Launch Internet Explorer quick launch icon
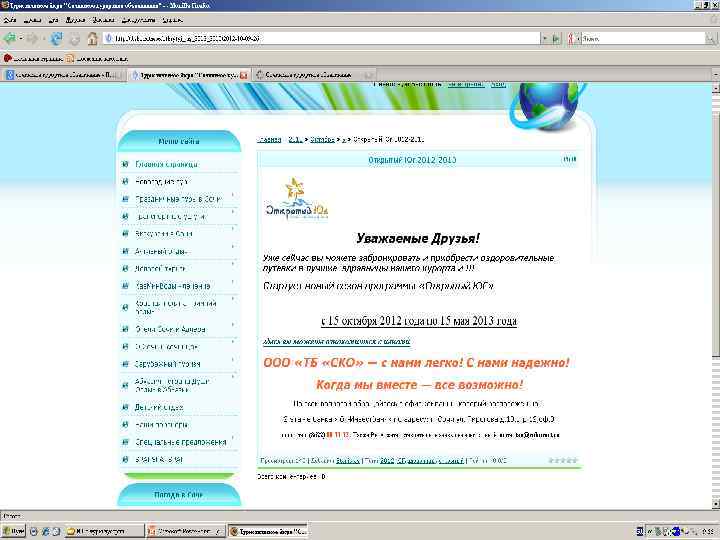Screen dimensions: 720x540 [45, 531]
